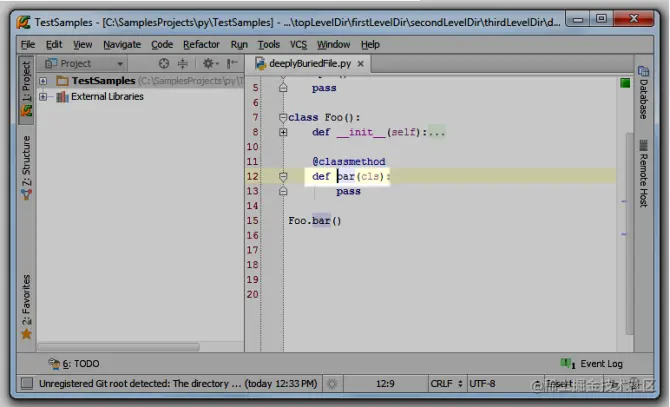Click the 12:9 caret position indicator
Viewport: 670px width, 407px height.
pyautogui.click(x=385, y=384)
